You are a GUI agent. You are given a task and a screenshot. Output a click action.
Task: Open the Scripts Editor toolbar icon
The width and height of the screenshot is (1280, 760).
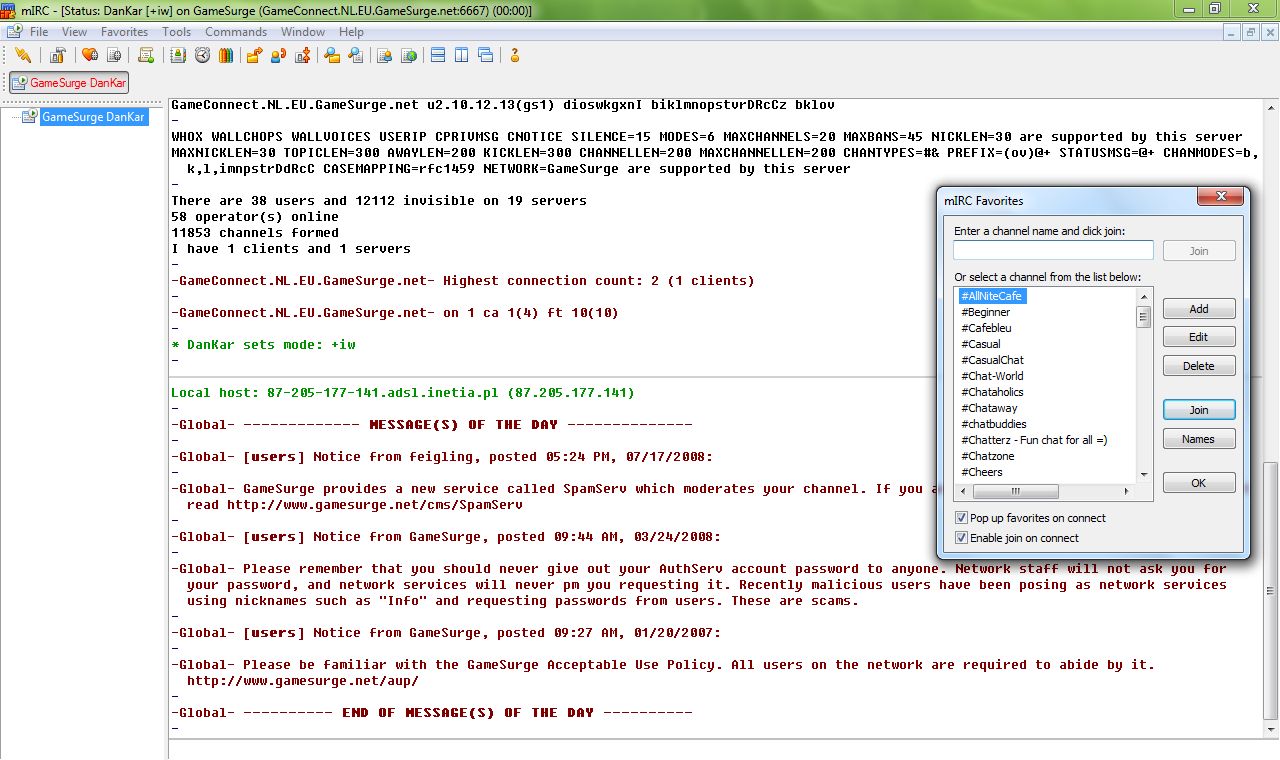pyautogui.click(x=146, y=55)
